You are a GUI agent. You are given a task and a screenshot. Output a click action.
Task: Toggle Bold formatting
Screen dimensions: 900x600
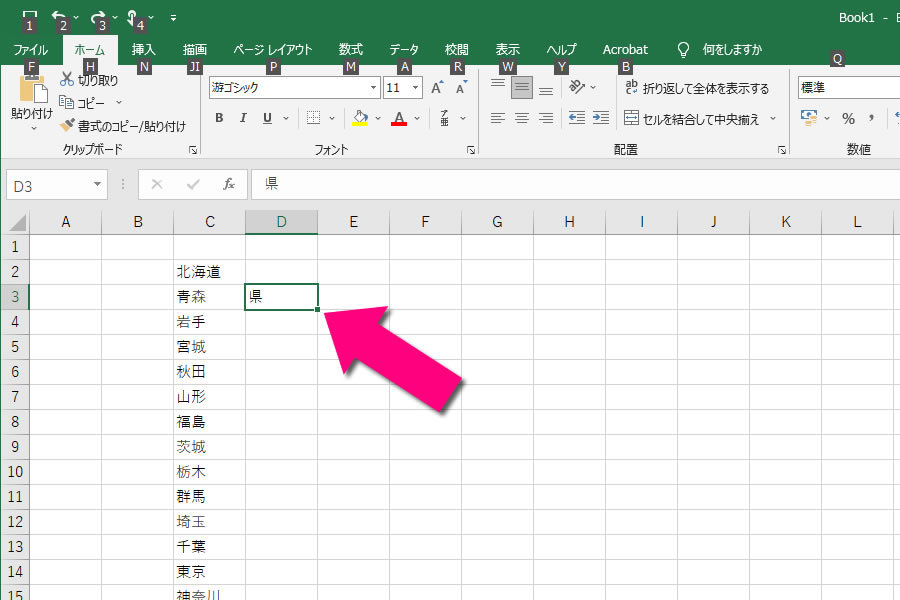tap(219, 118)
